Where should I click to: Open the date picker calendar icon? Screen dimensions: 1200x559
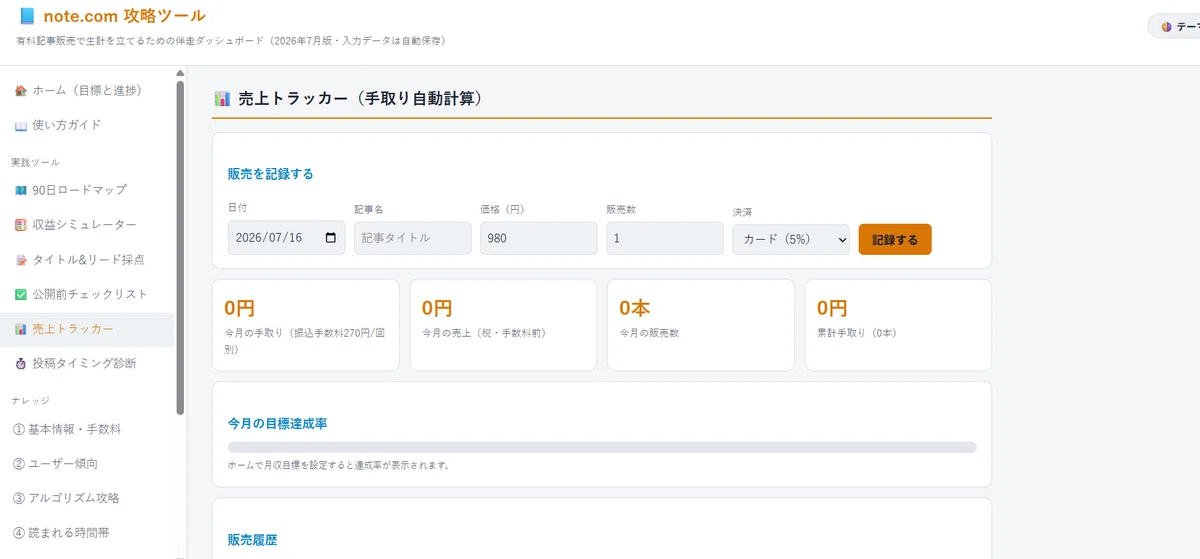(x=331, y=238)
